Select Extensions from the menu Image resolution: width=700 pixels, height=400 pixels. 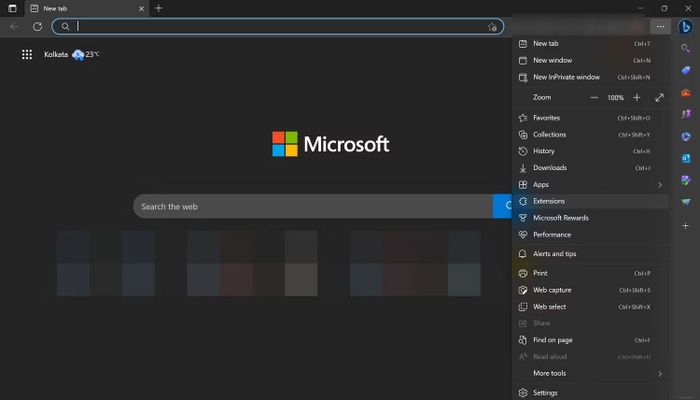[x=591, y=201]
